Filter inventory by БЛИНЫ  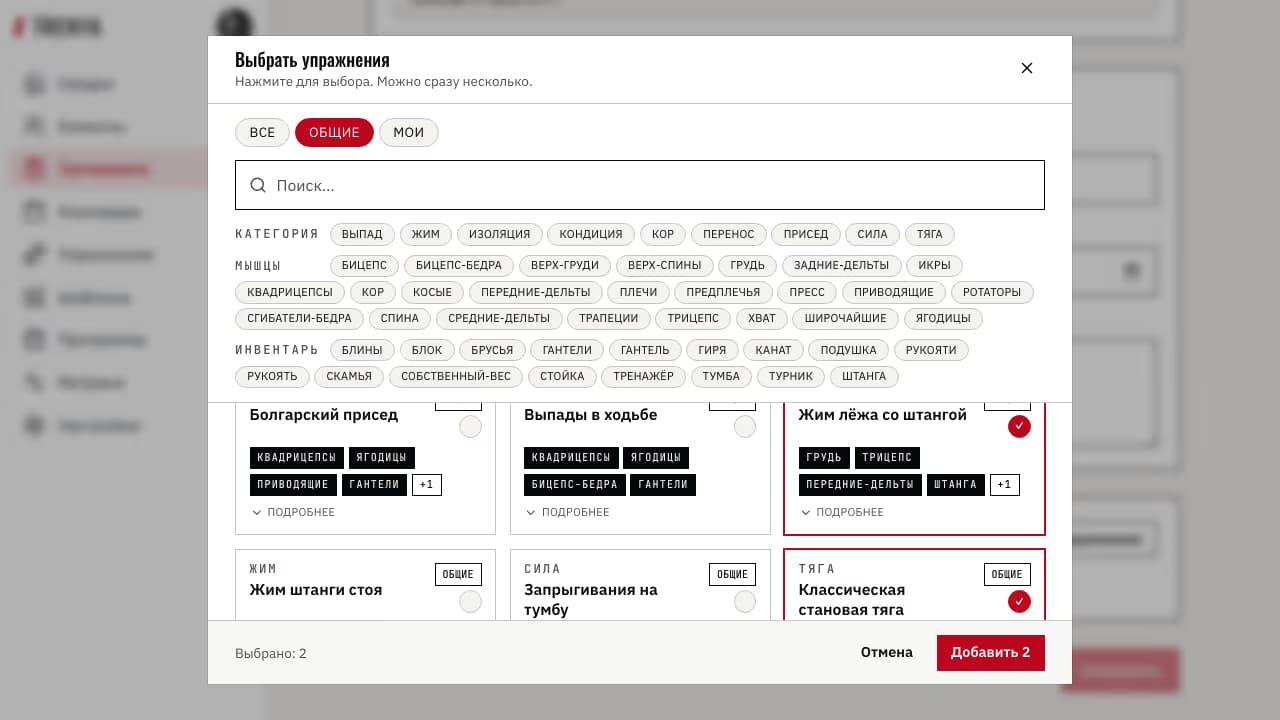[x=362, y=350]
